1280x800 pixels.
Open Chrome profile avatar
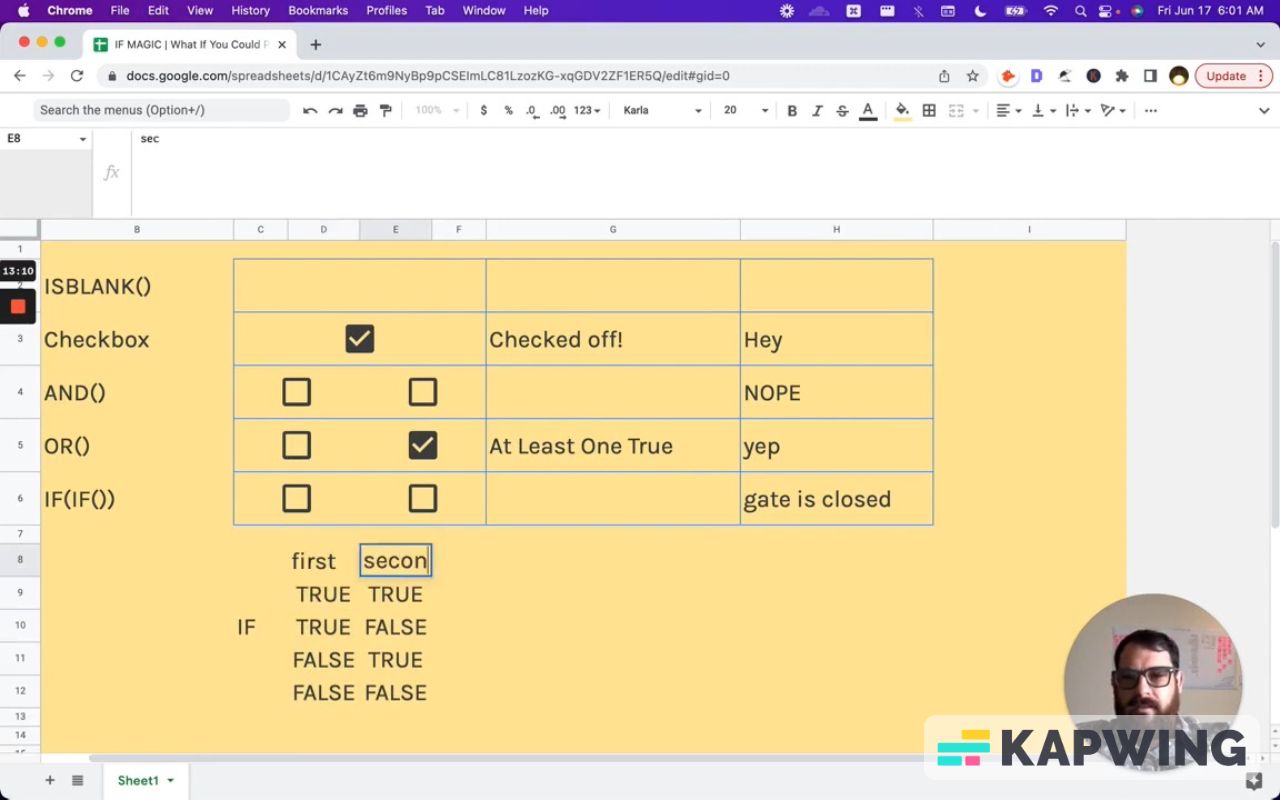pos(1179,76)
